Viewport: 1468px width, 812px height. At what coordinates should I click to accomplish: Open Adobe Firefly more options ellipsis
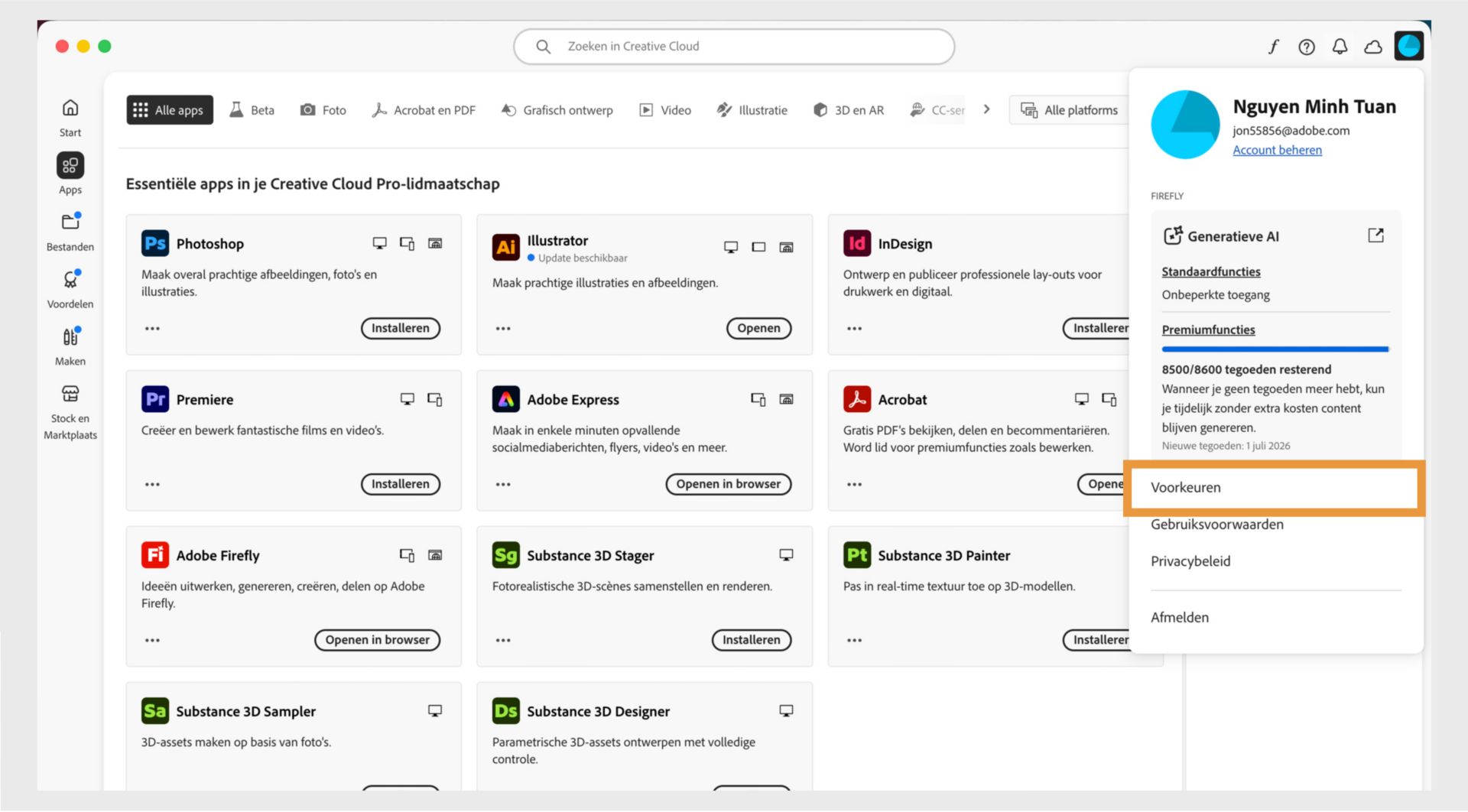(152, 641)
